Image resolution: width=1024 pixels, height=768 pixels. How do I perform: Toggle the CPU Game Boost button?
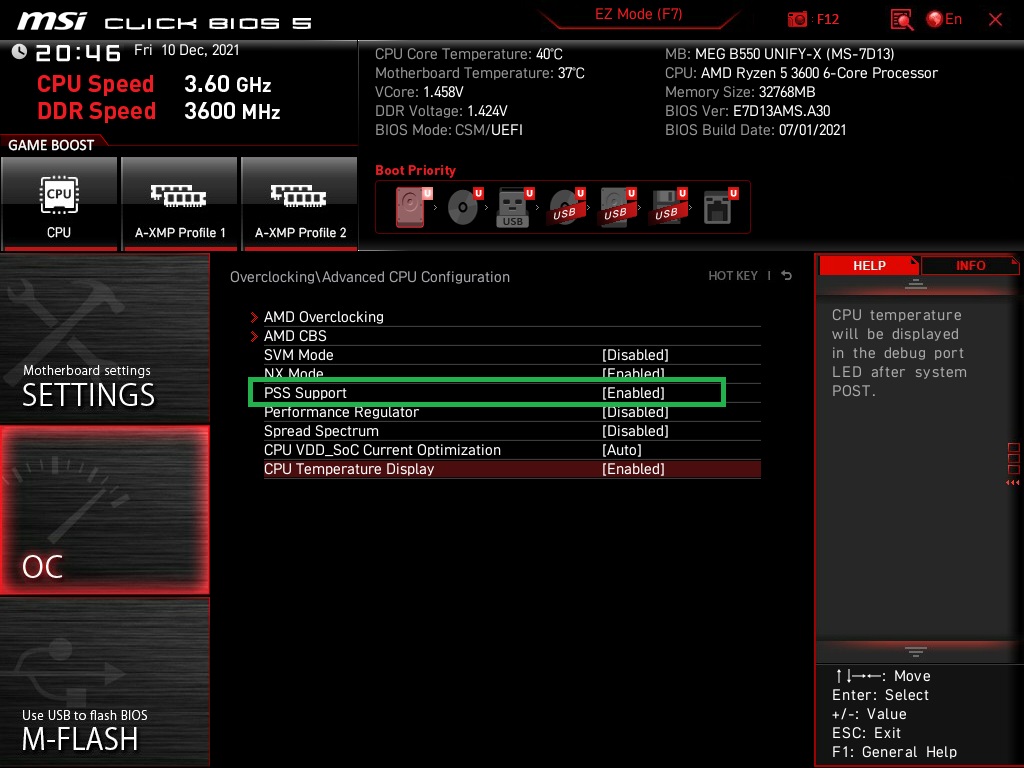pos(59,204)
